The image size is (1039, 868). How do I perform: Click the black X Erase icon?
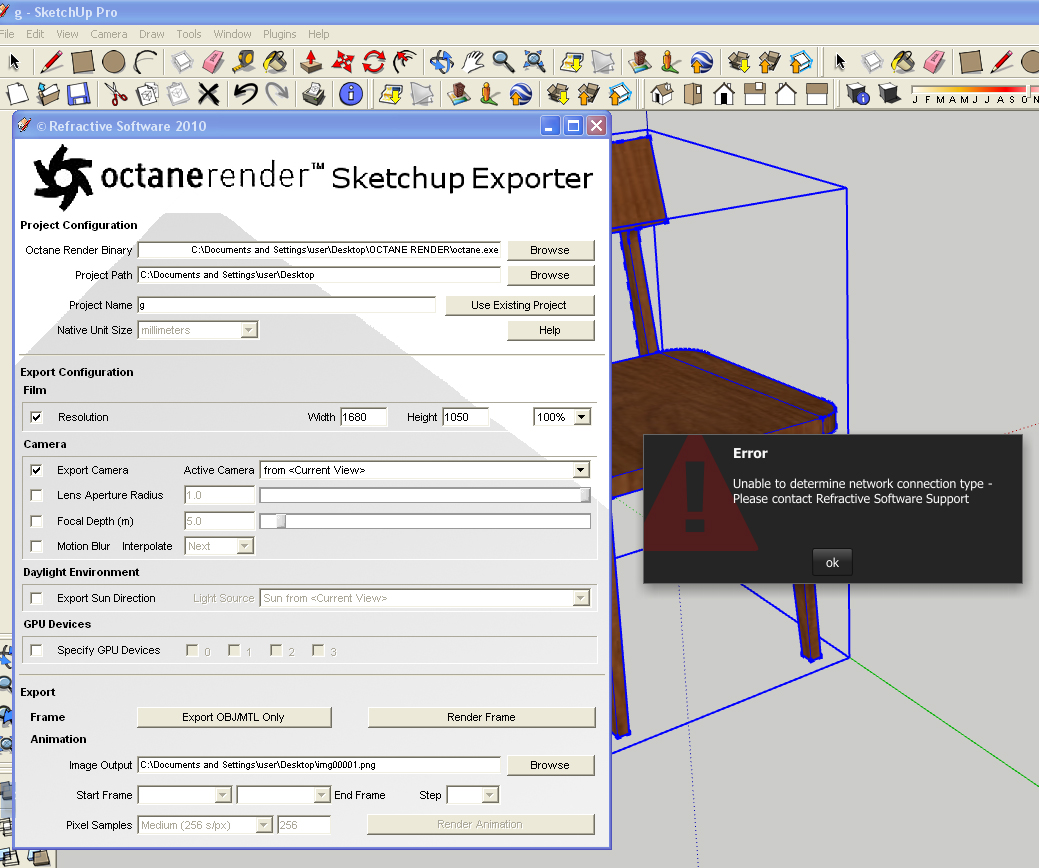pos(209,93)
